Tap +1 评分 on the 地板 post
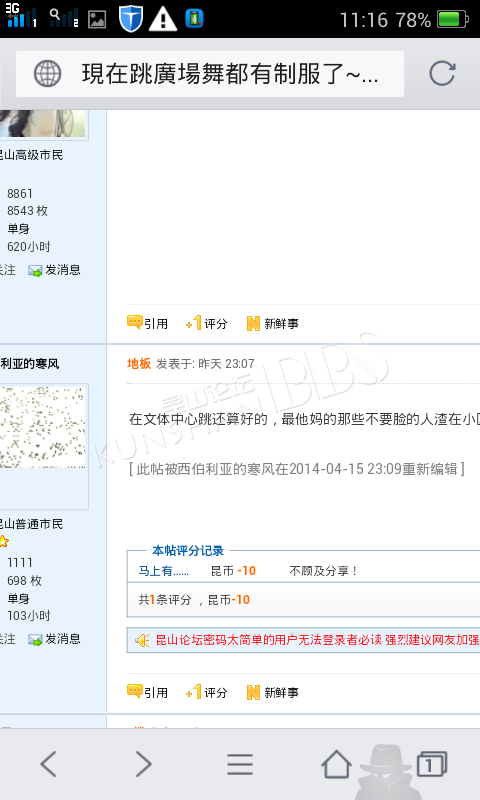Viewport: 480px width, 800px height. 207,692
